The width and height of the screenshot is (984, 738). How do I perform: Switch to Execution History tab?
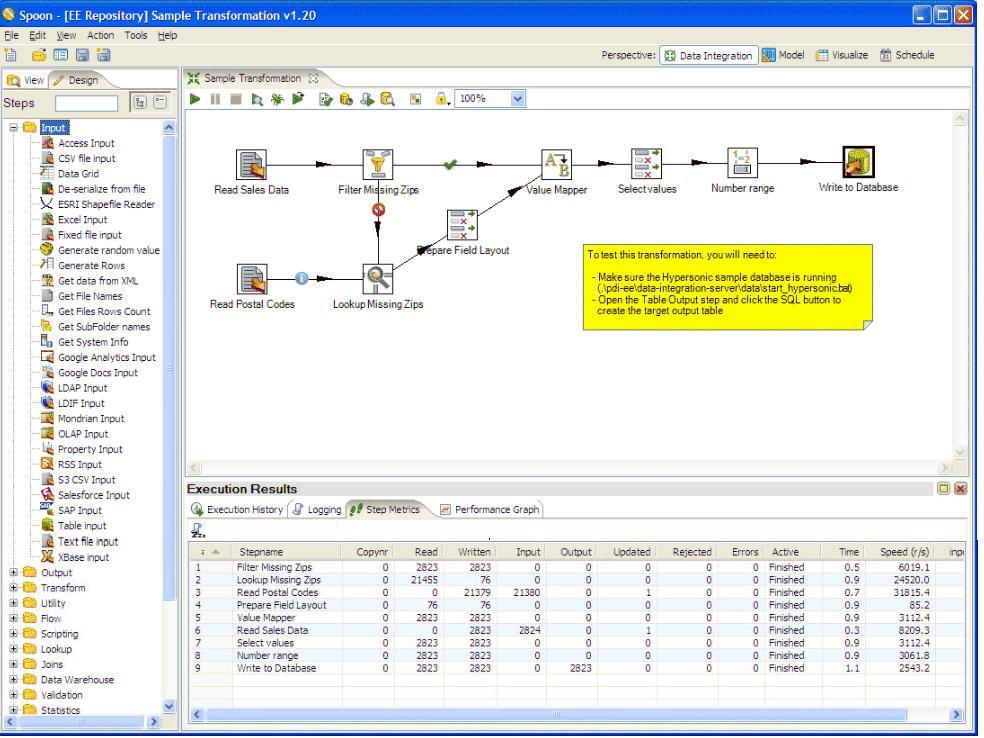coord(237,510)
